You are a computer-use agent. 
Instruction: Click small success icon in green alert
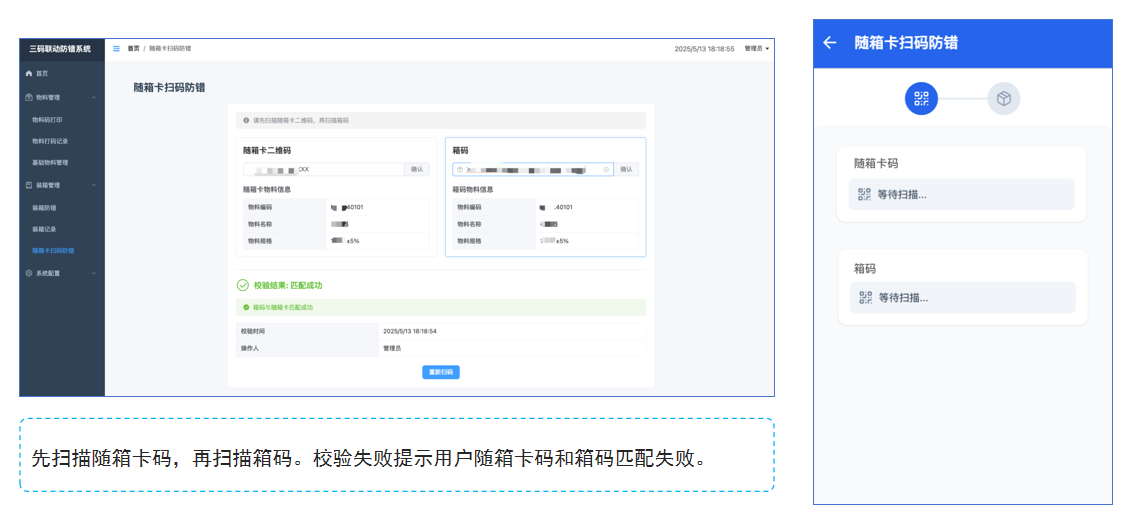[x=245, y=307]
